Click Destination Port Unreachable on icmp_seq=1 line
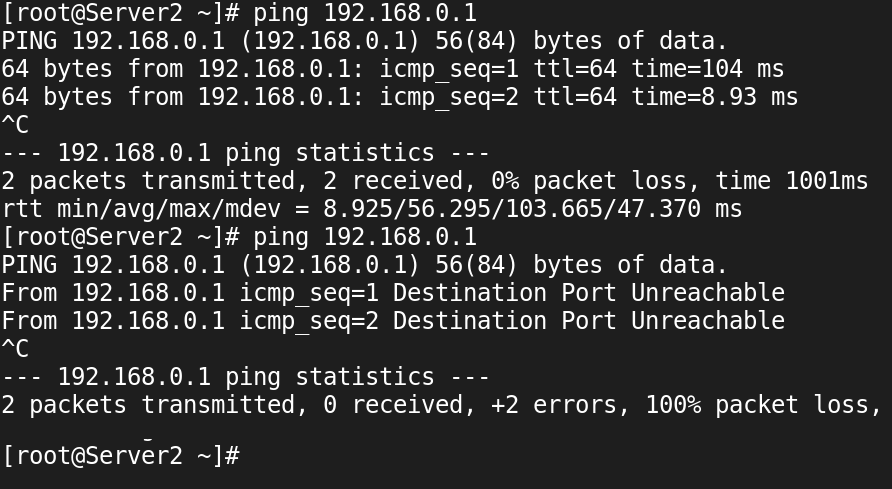892x489 pixels. click(x=589, y=293)
